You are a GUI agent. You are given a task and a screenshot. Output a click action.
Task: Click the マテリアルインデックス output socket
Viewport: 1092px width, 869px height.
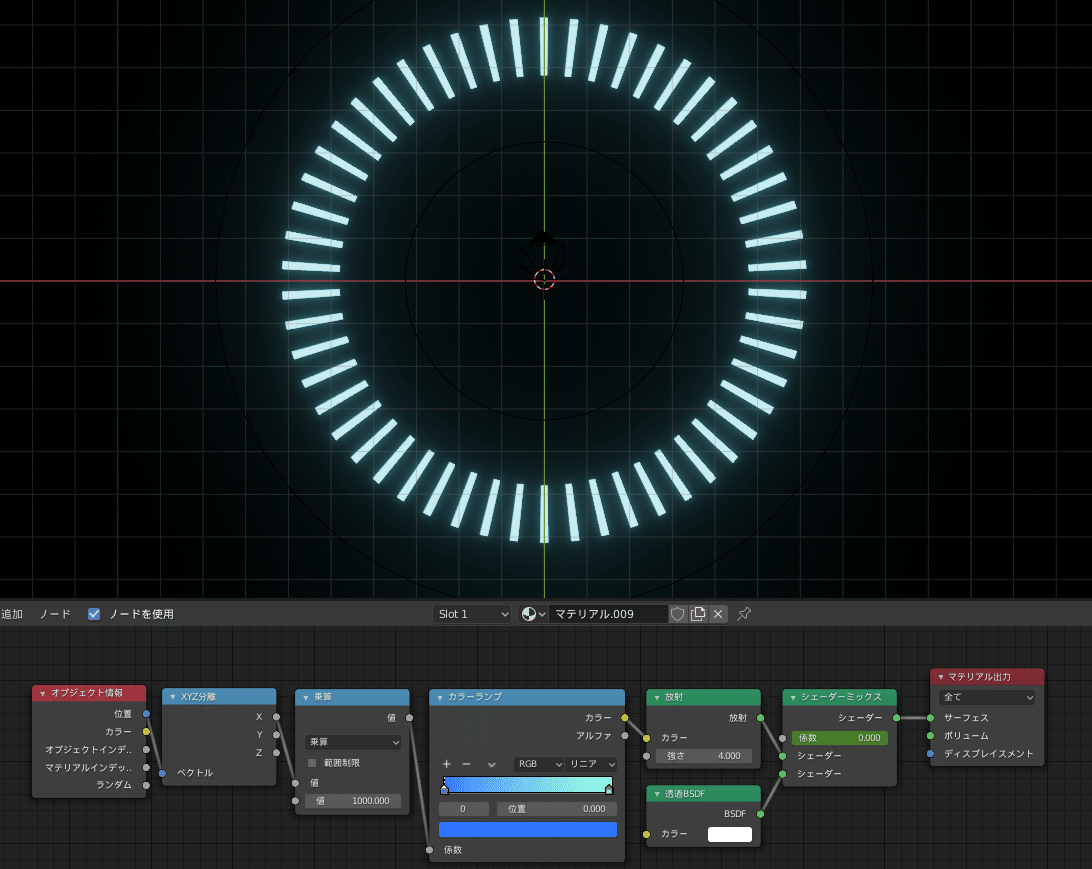coord(146,767)
